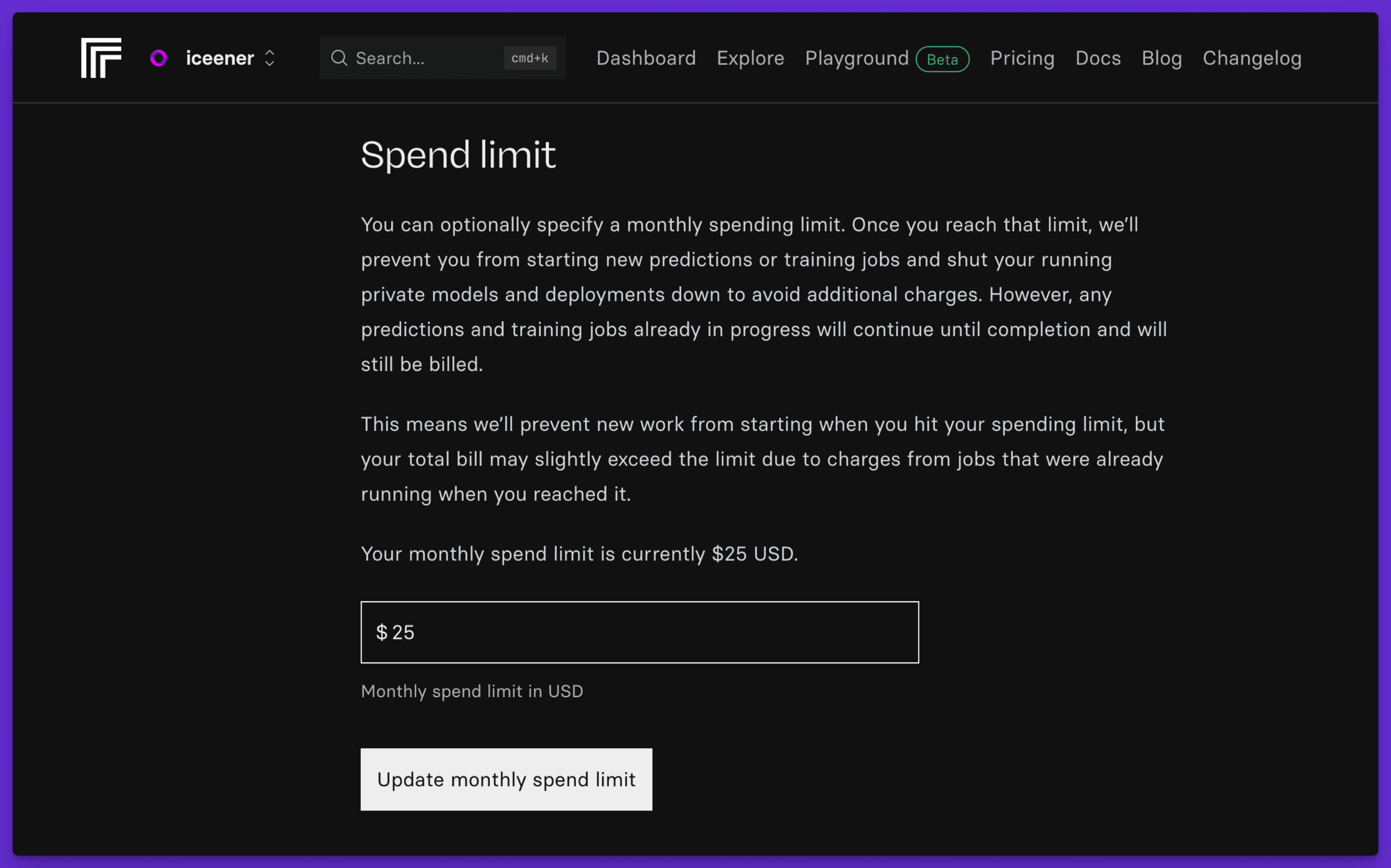Screen dimensions: 1391x868
Task: Click the Spend limit heading
Action: click(458, 155)
